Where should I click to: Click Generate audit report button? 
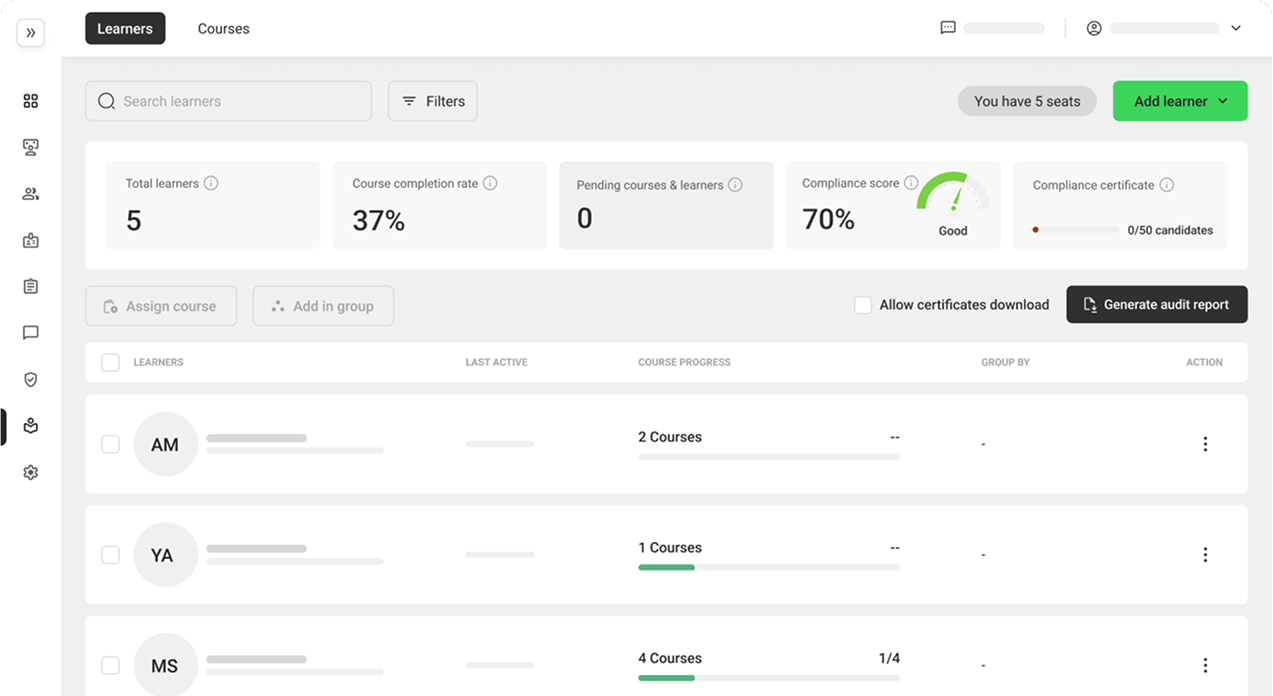click(1156, 305)
